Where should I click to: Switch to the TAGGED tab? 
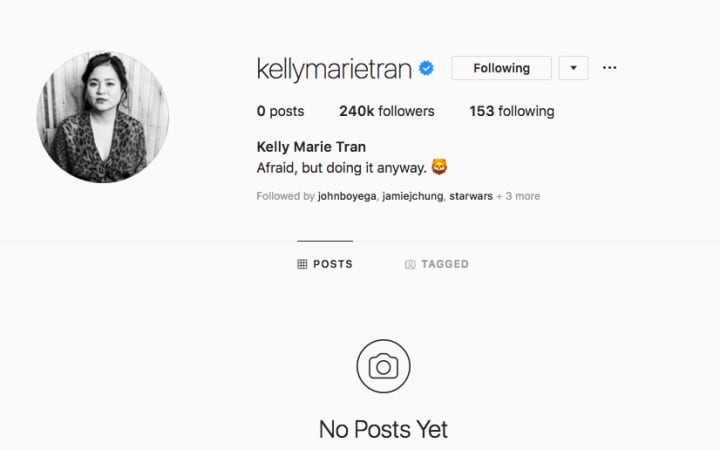pyautogui.click(x=437, y=264)
